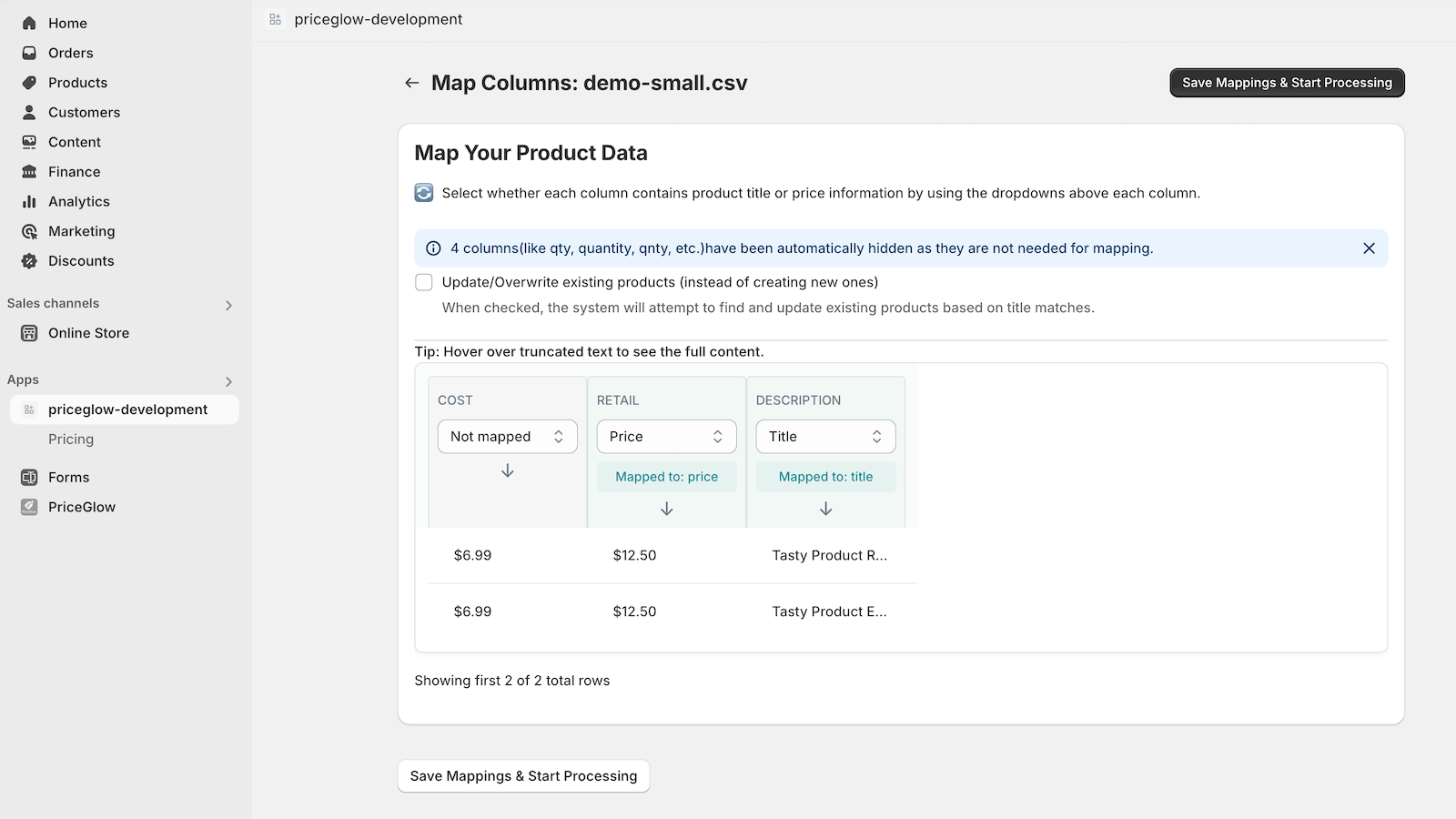Open the Online Store channel
Image resolution: width=1456 pixels, height=819 pixels.
pyautogui.click(x=88, y=333)
